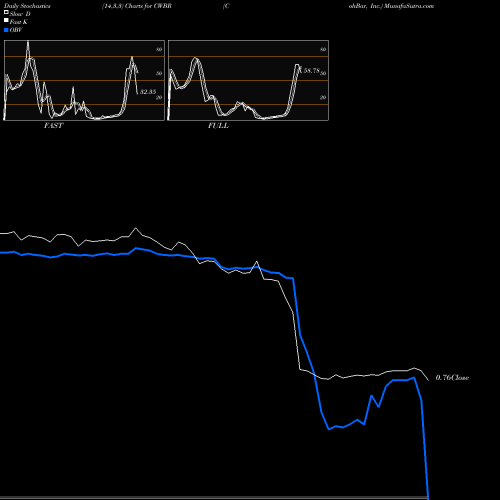Click the '0.76Close' price label
The height and width of the screenshot is (500, 500).
[452, 378]
